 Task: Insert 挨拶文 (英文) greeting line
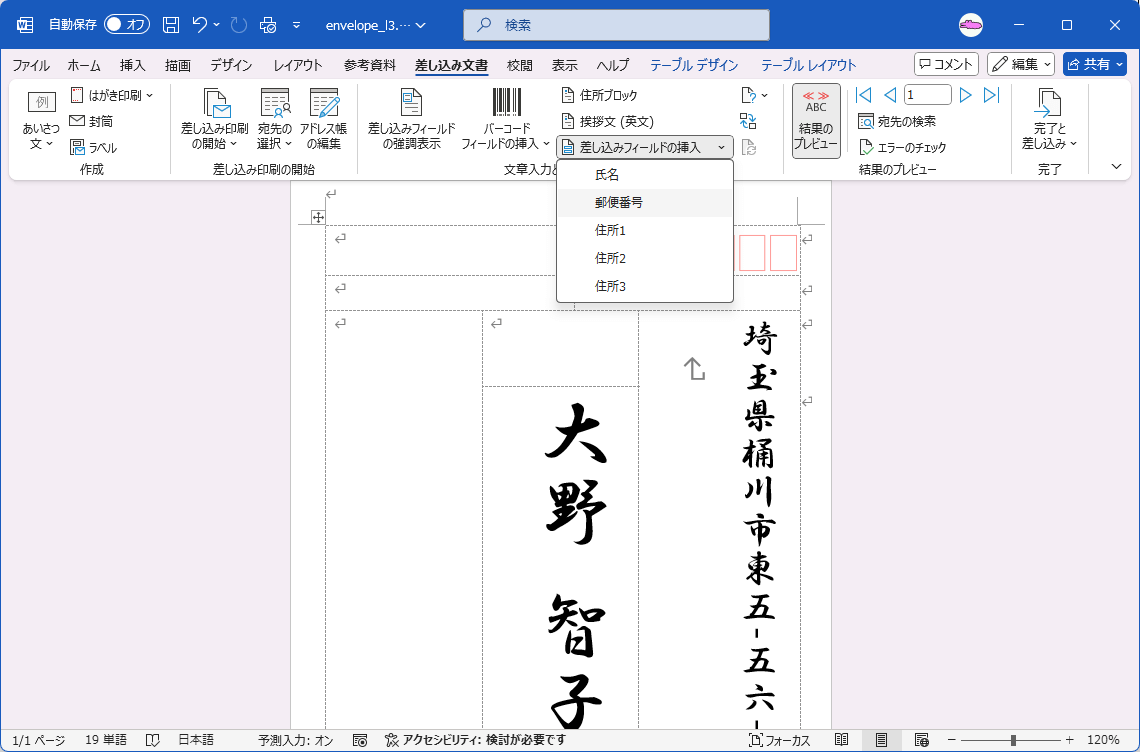point(608,121)
